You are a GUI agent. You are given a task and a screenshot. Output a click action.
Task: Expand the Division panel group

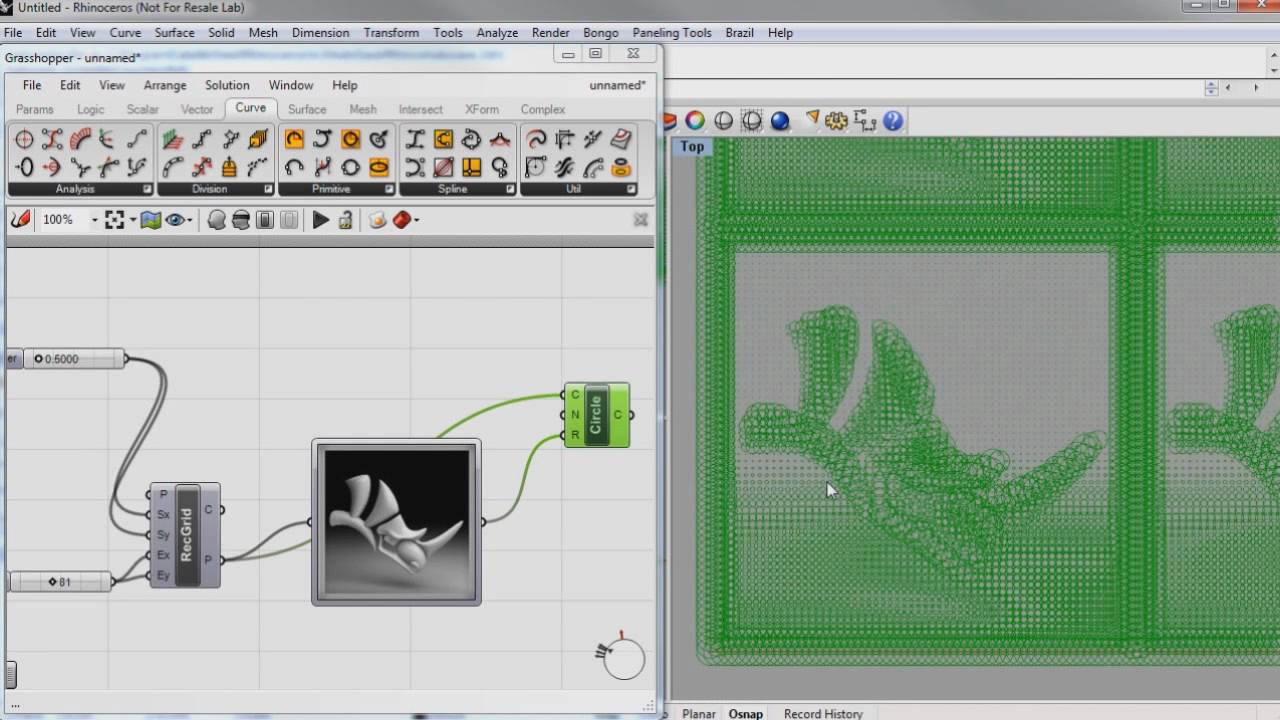click(268, 188)
